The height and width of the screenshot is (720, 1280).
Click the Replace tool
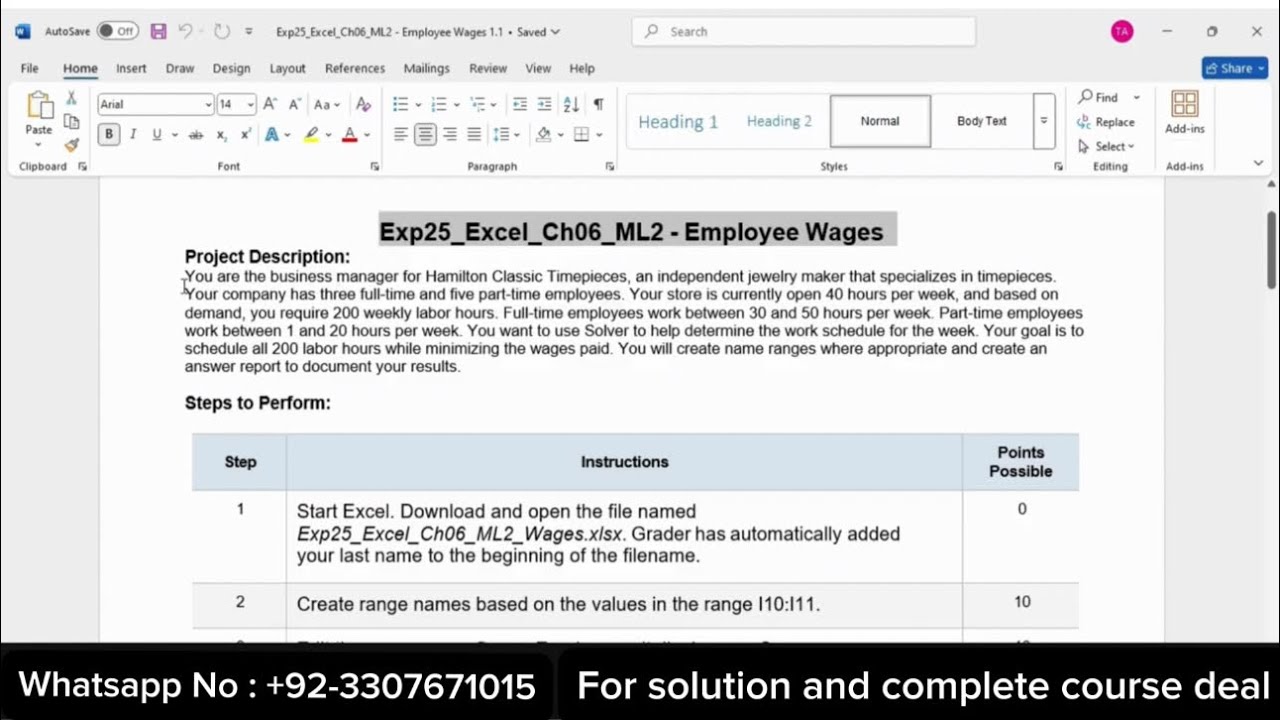click(x=1106, y=122)
